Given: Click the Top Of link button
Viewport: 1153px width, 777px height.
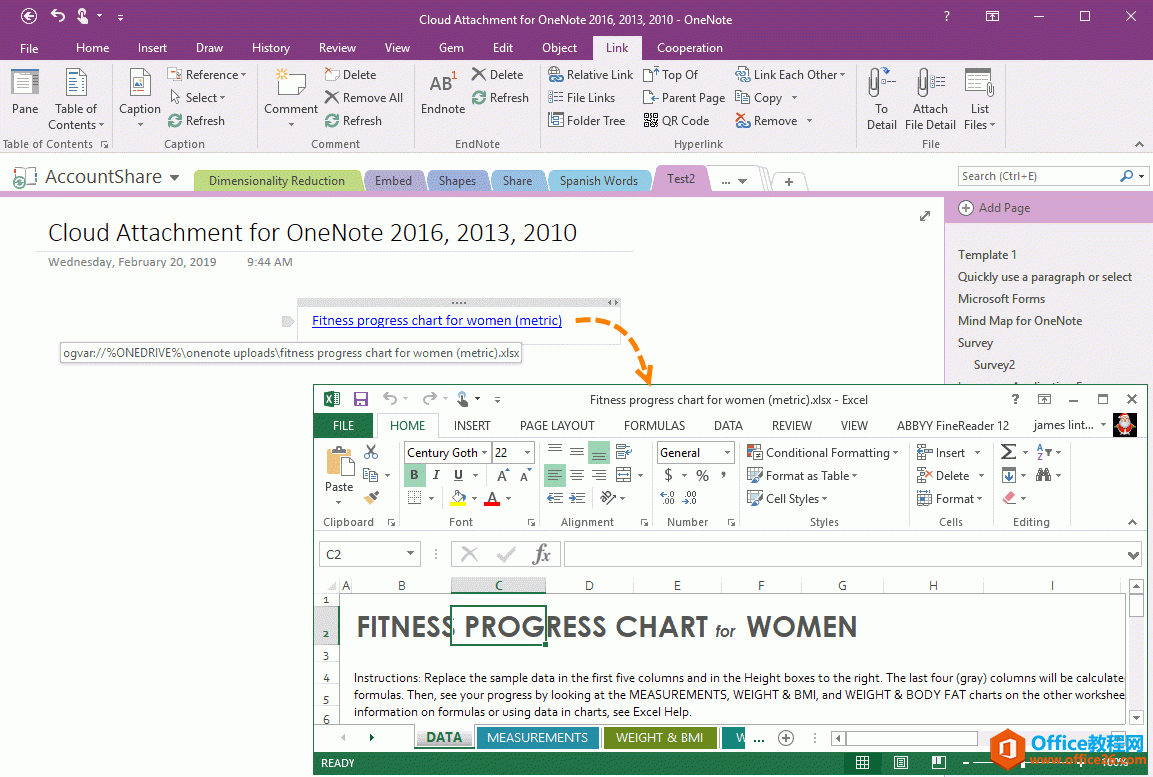Looking at the screenshot, I should (x=670, y=75).
